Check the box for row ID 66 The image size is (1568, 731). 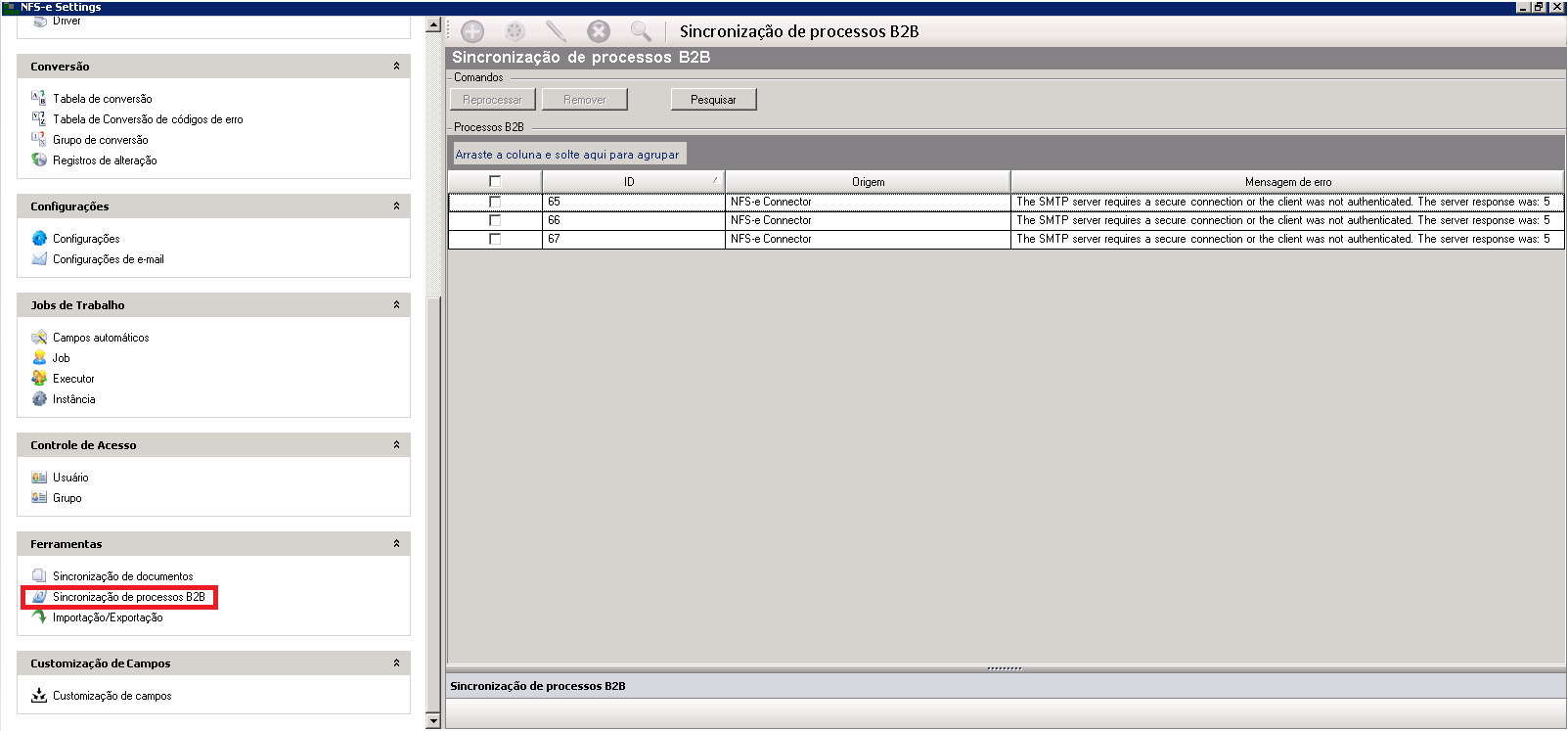point(495,220)
